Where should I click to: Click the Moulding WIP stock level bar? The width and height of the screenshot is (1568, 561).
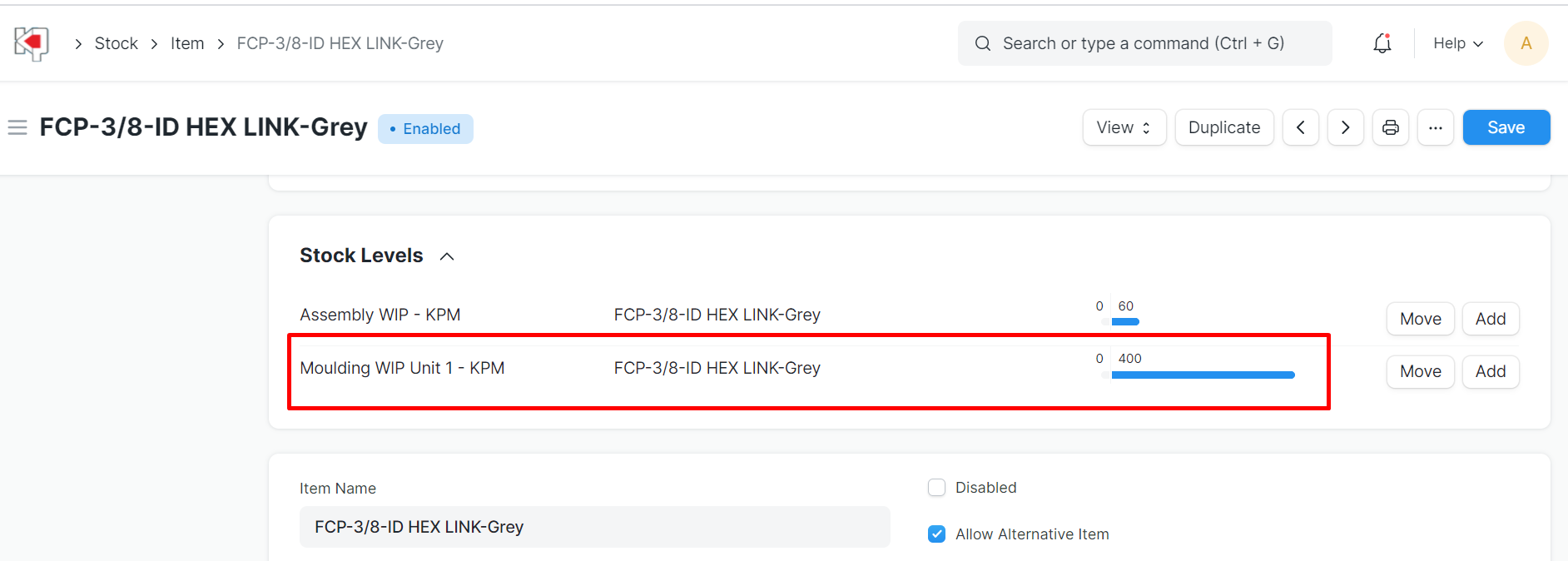pyautogui.click(x=1203, y=375)
